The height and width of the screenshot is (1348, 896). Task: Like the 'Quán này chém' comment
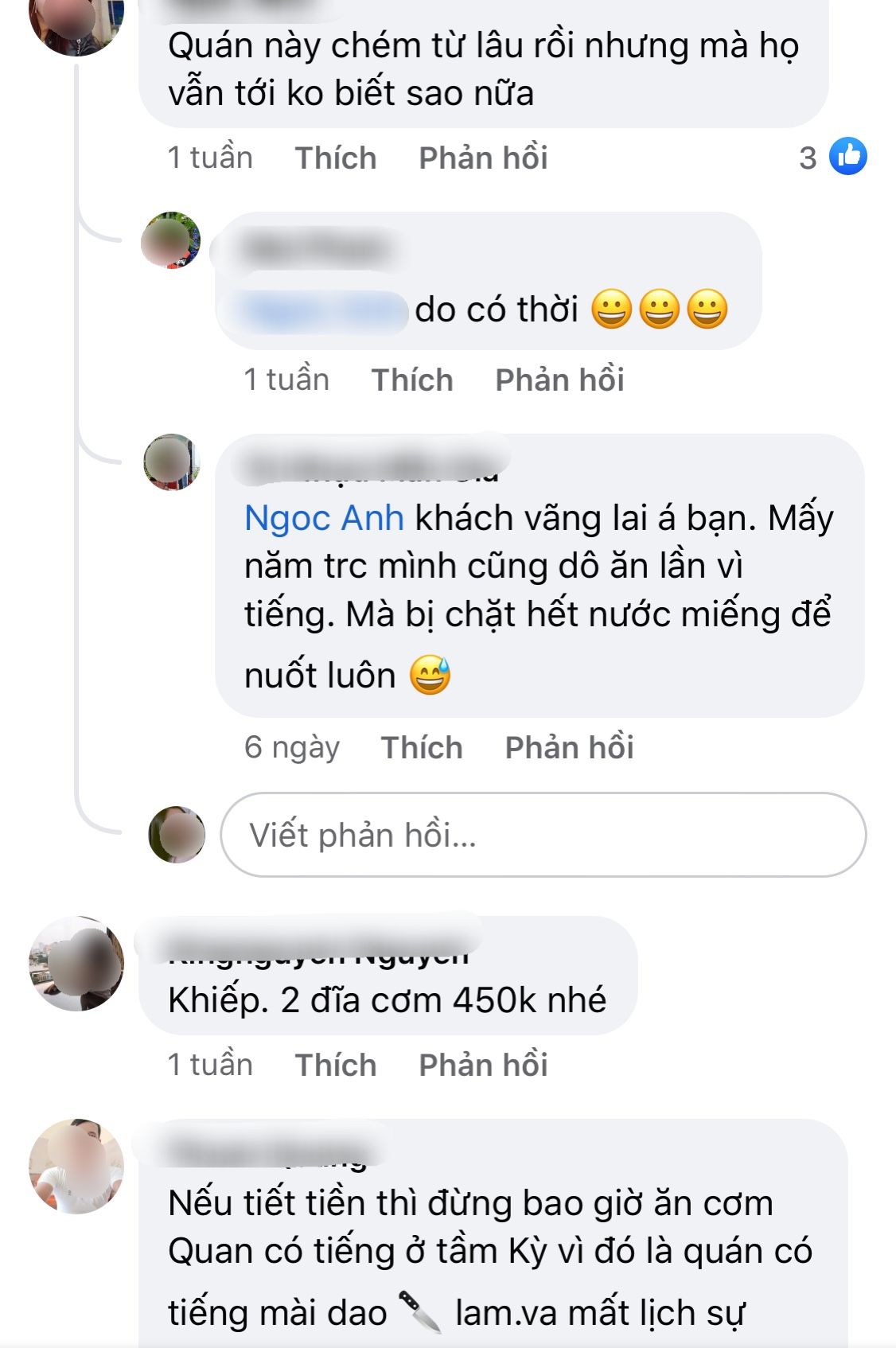click(x=336, y=158)
